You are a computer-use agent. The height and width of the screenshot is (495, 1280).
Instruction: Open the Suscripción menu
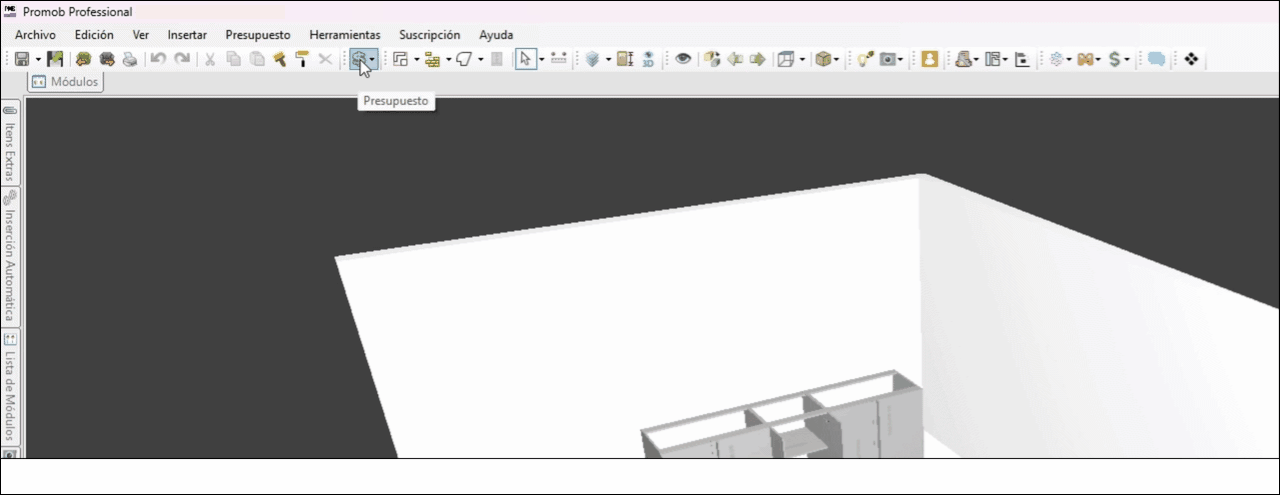point(429,35)
